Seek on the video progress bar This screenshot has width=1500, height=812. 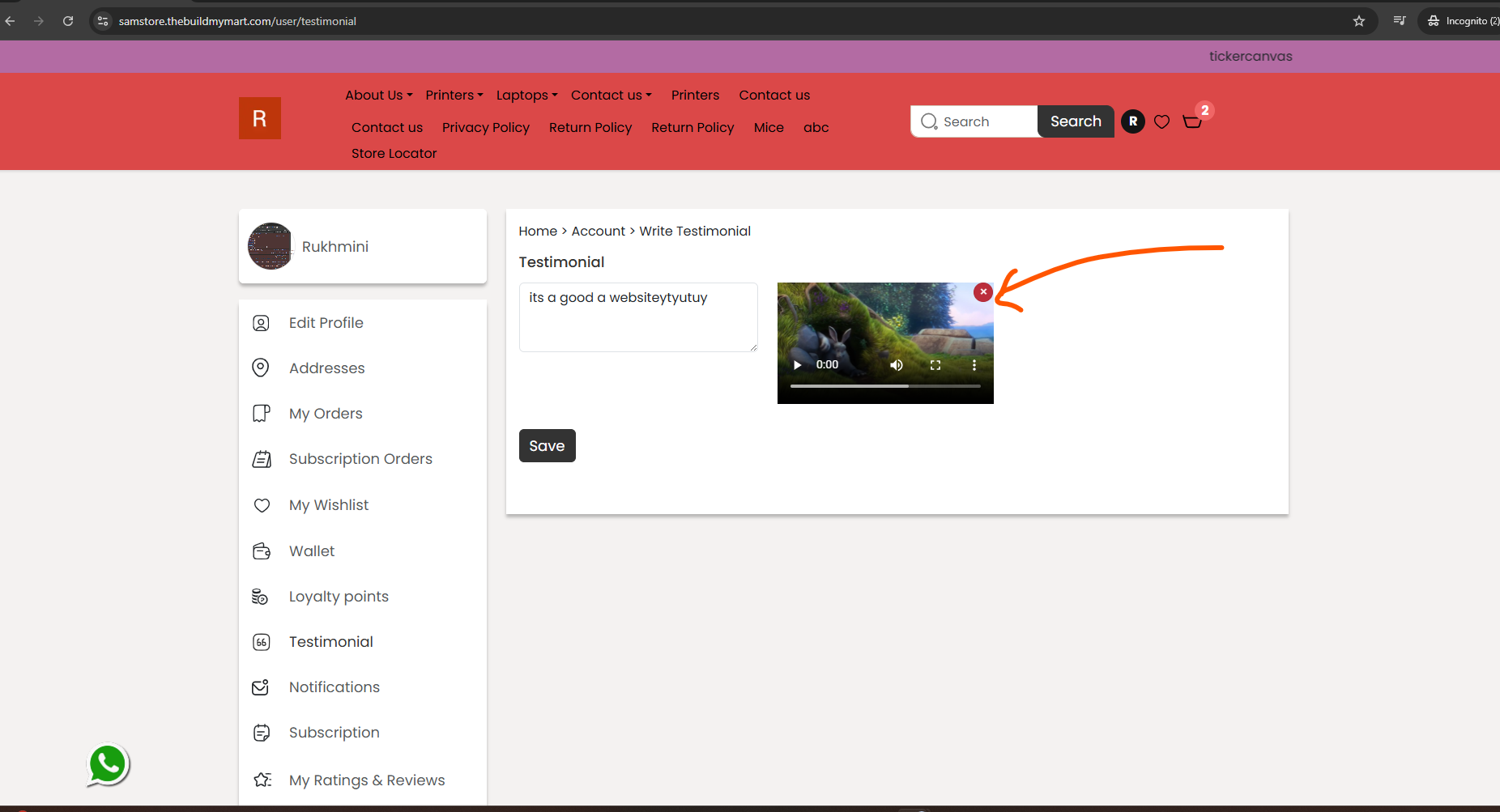885,386
